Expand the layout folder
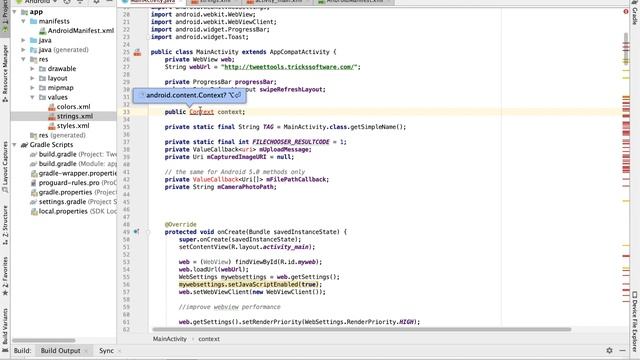The width and height of the screenshot is (640, 360). 33,78
